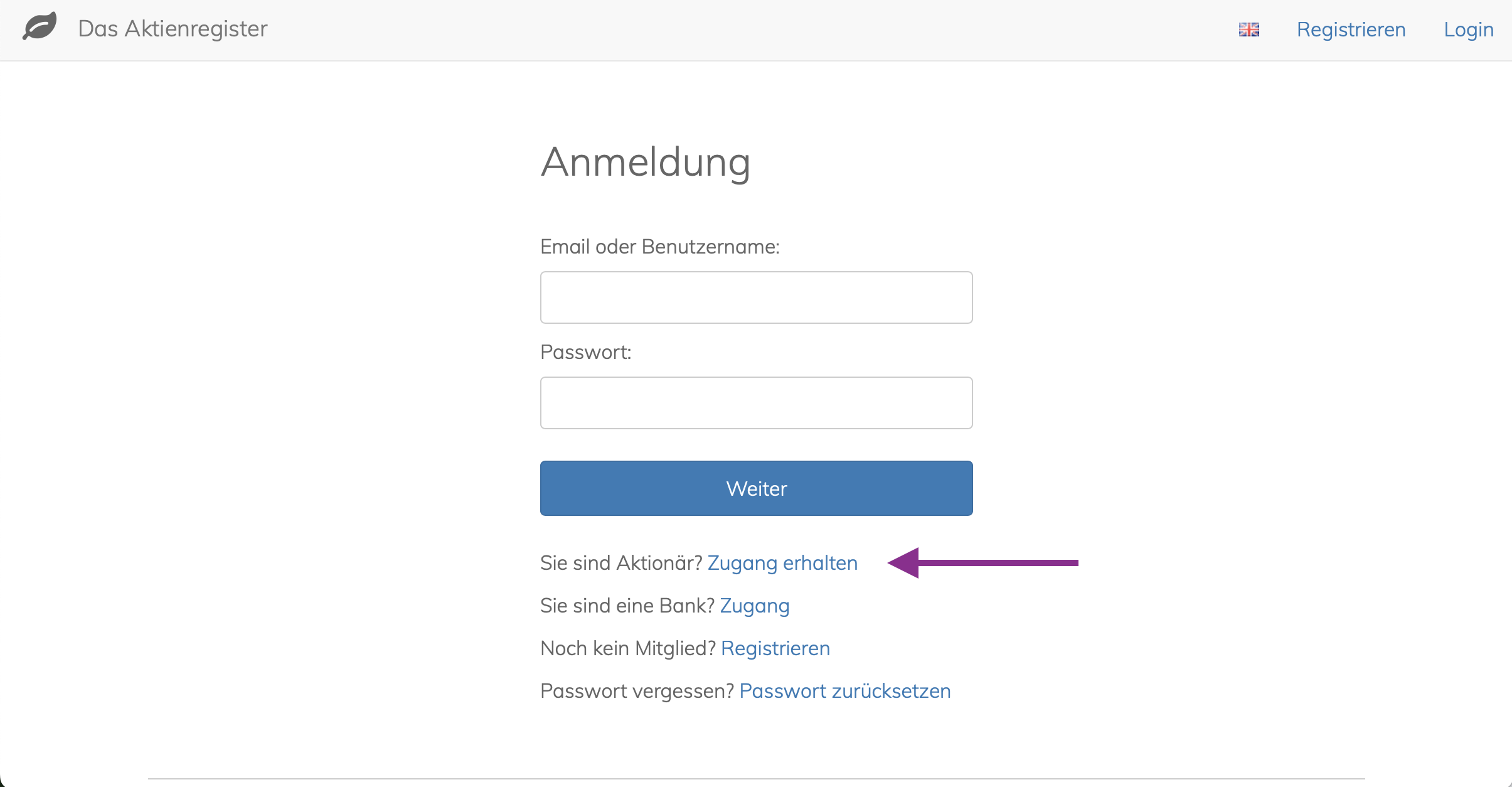The image size is (1512, 787).
Task: Switch language via the UK flag icon
Action: point(1248,29)
